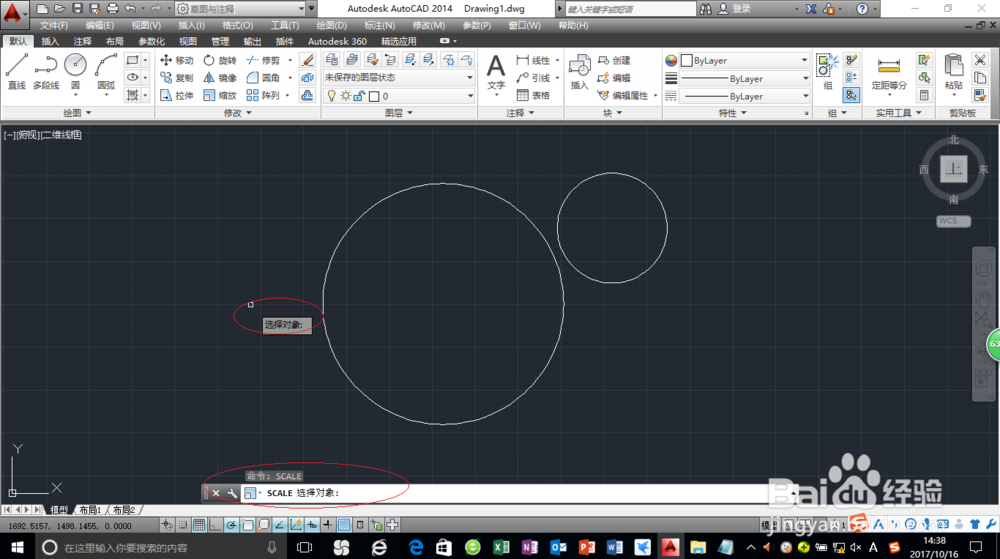Select the Arc (圆弧) tool
This screenshot has width=1000, height=559.
106,71
